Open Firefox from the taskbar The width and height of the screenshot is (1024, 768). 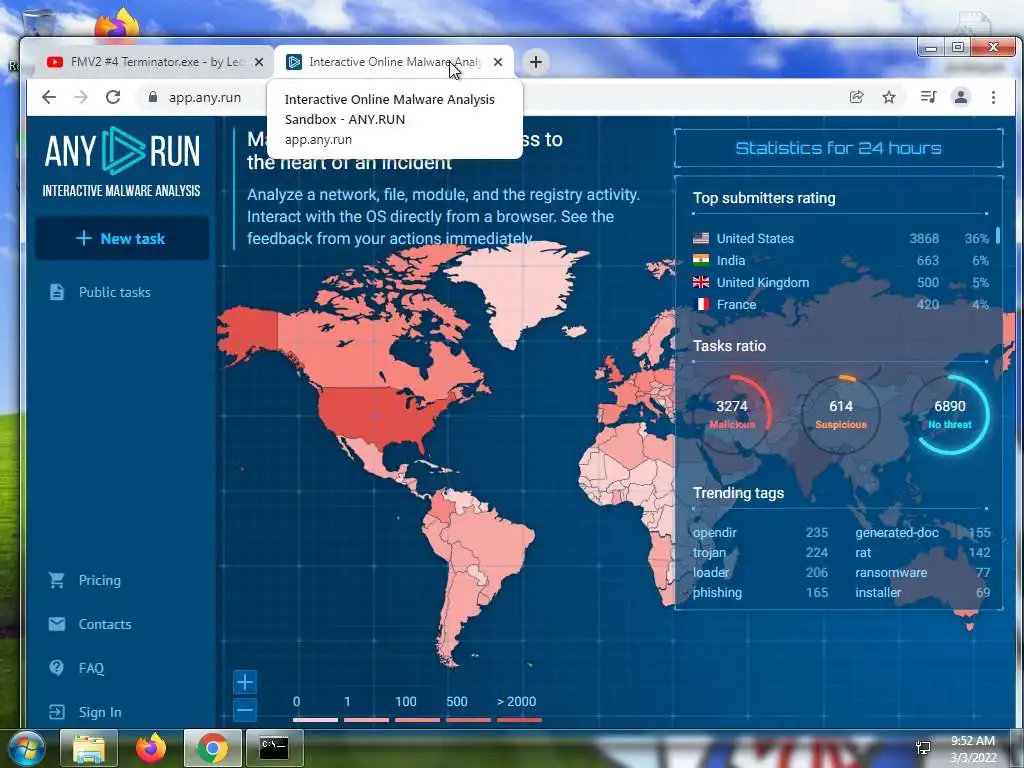click(x=151, y=748)
